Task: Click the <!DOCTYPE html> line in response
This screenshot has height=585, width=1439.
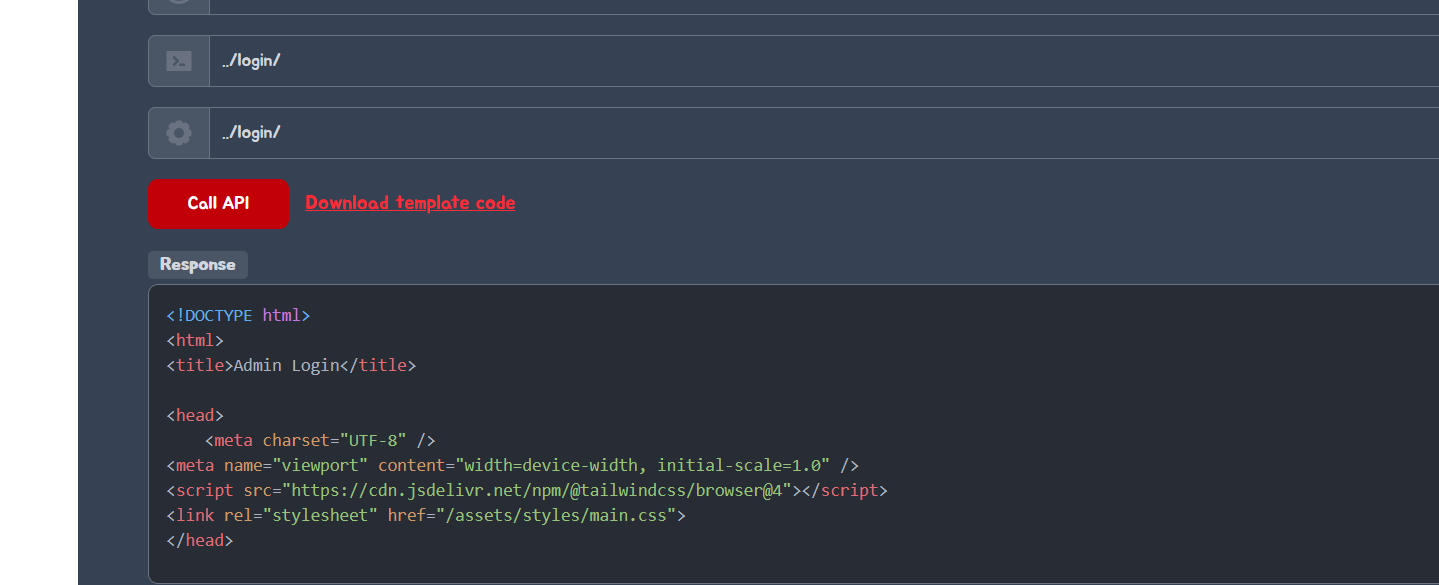Action: click(238, 315)
